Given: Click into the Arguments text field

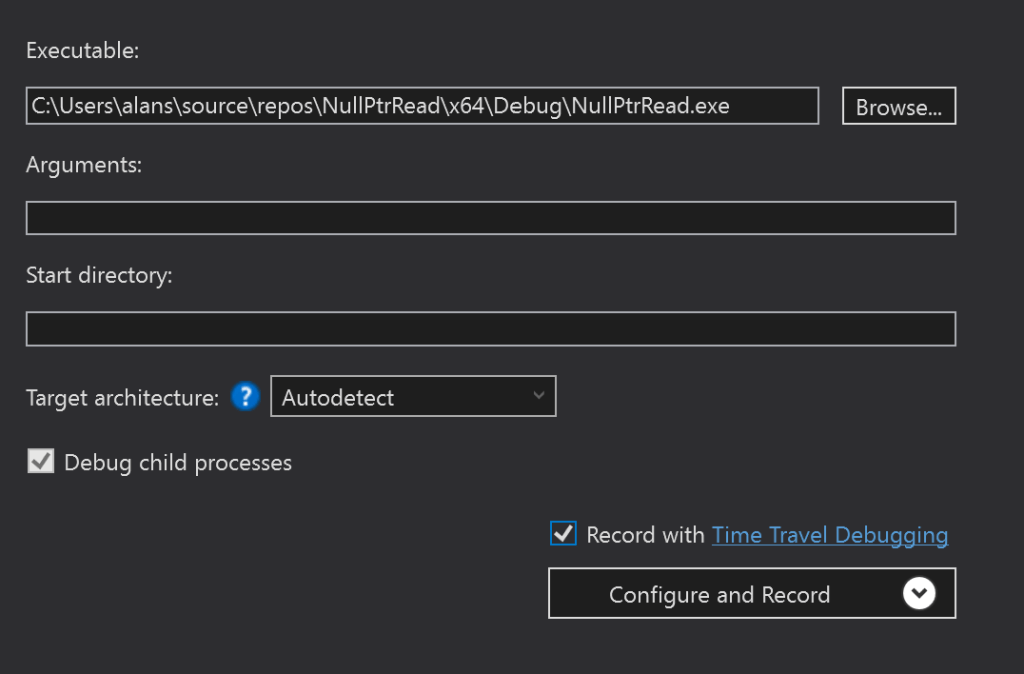Looking at the screenshot, I should [490, 218].
